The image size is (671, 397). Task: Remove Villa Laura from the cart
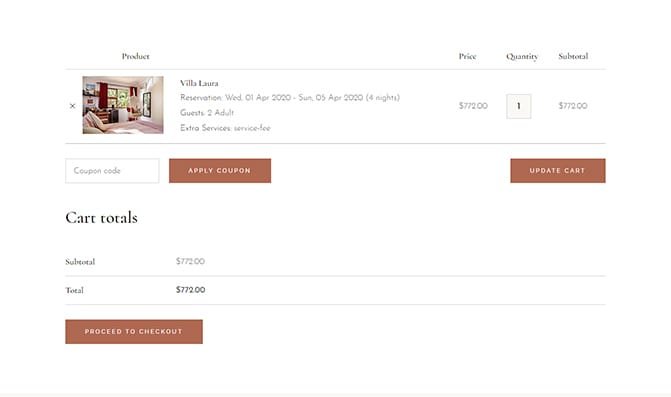tap(72, 106)
